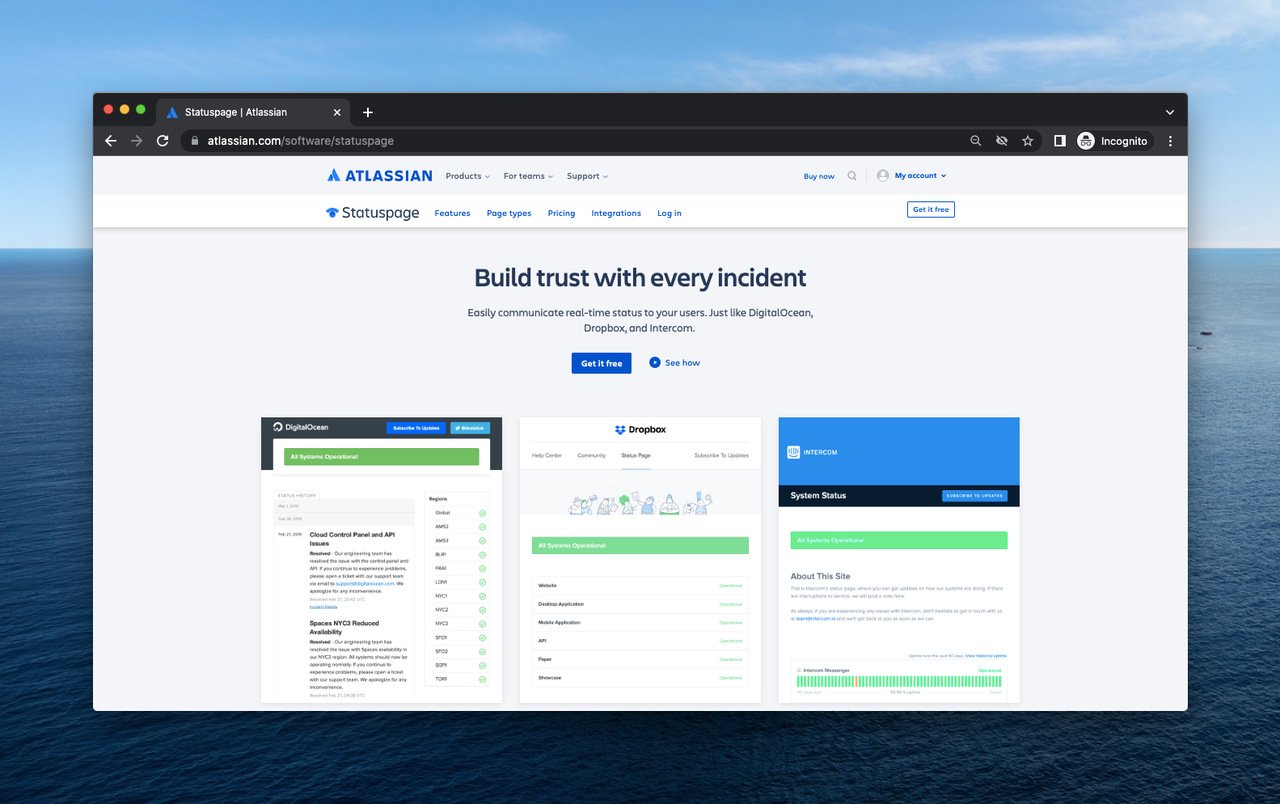
Task: Toggle the browser side panel icon
Action: tap(1059, 141)
